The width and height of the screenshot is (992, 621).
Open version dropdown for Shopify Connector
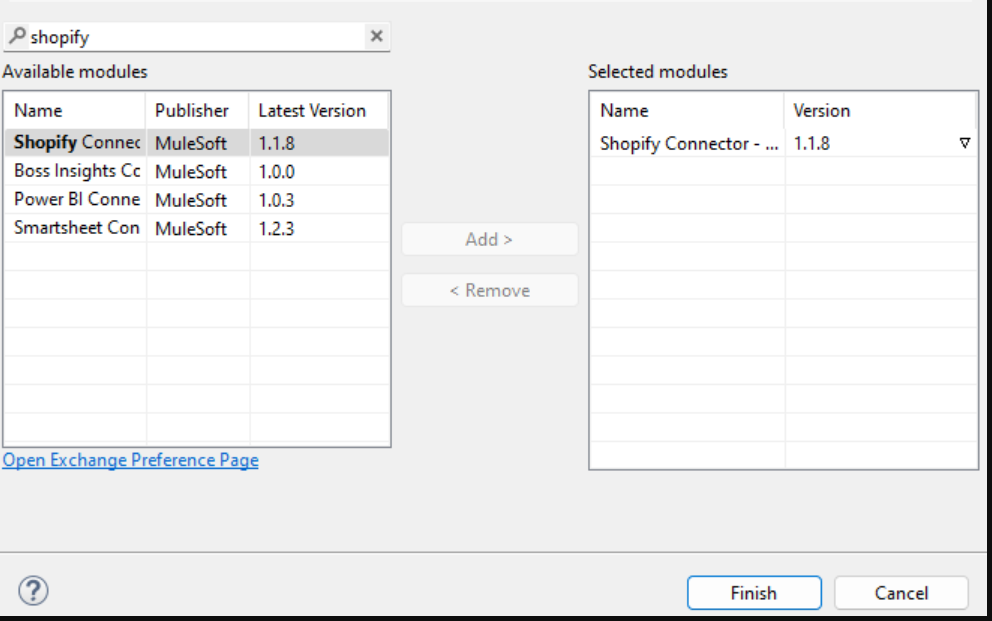[x=964, y=143]
